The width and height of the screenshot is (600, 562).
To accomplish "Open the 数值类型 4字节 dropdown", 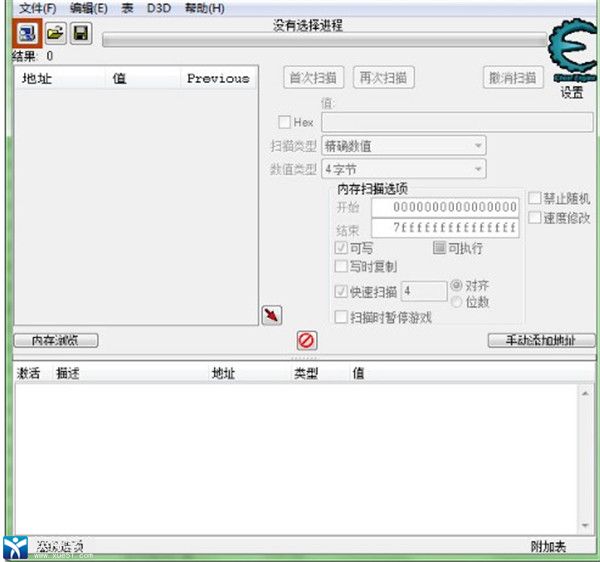I will pos(404,169).
